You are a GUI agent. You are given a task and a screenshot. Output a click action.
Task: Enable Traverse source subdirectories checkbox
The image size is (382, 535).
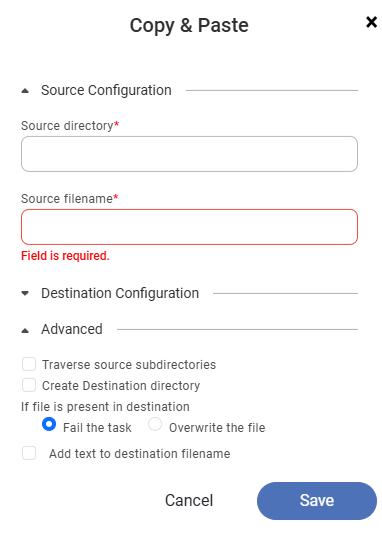pyautogui.click(x=29, y=364)
